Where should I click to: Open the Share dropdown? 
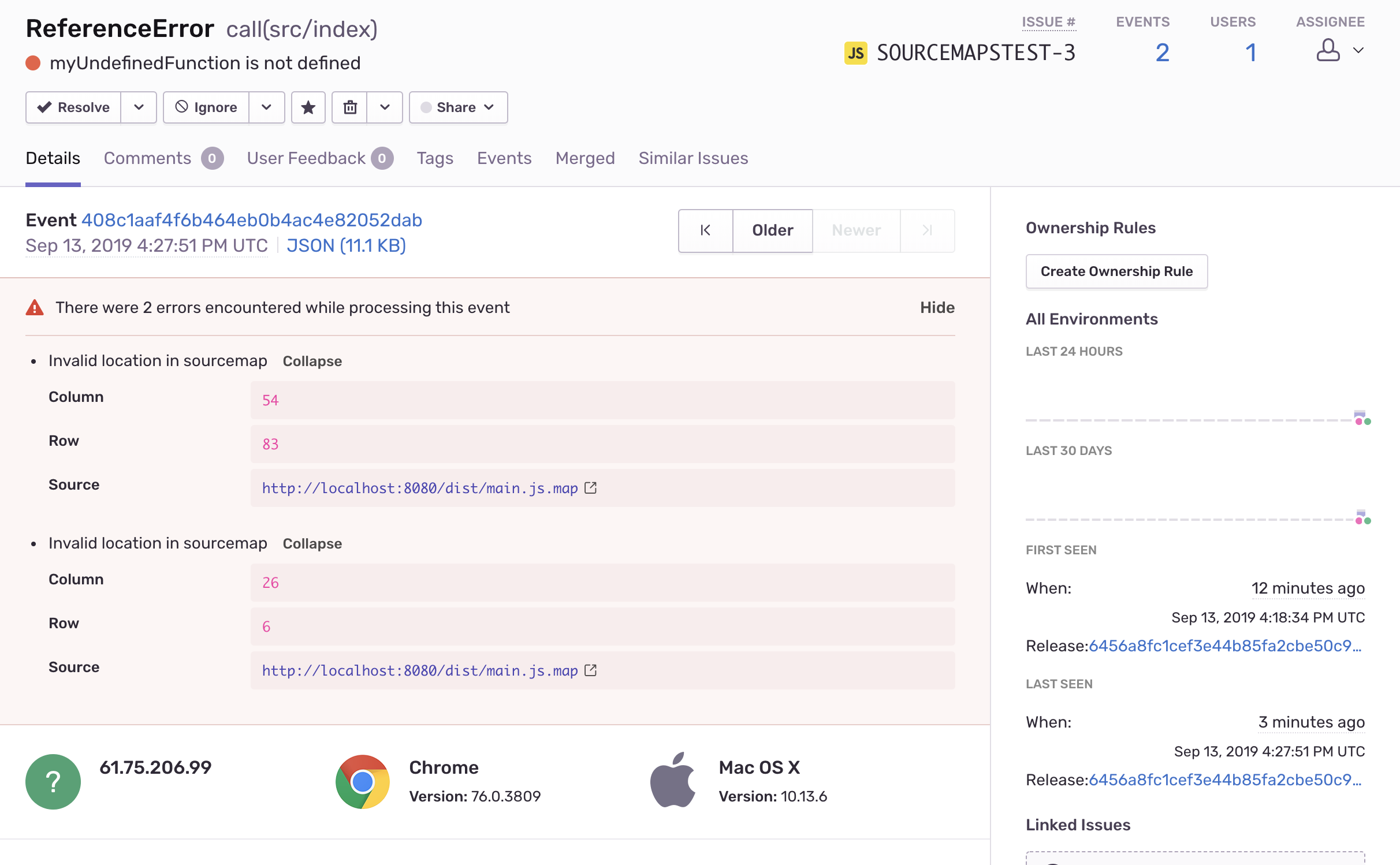[x=459, y=107]
